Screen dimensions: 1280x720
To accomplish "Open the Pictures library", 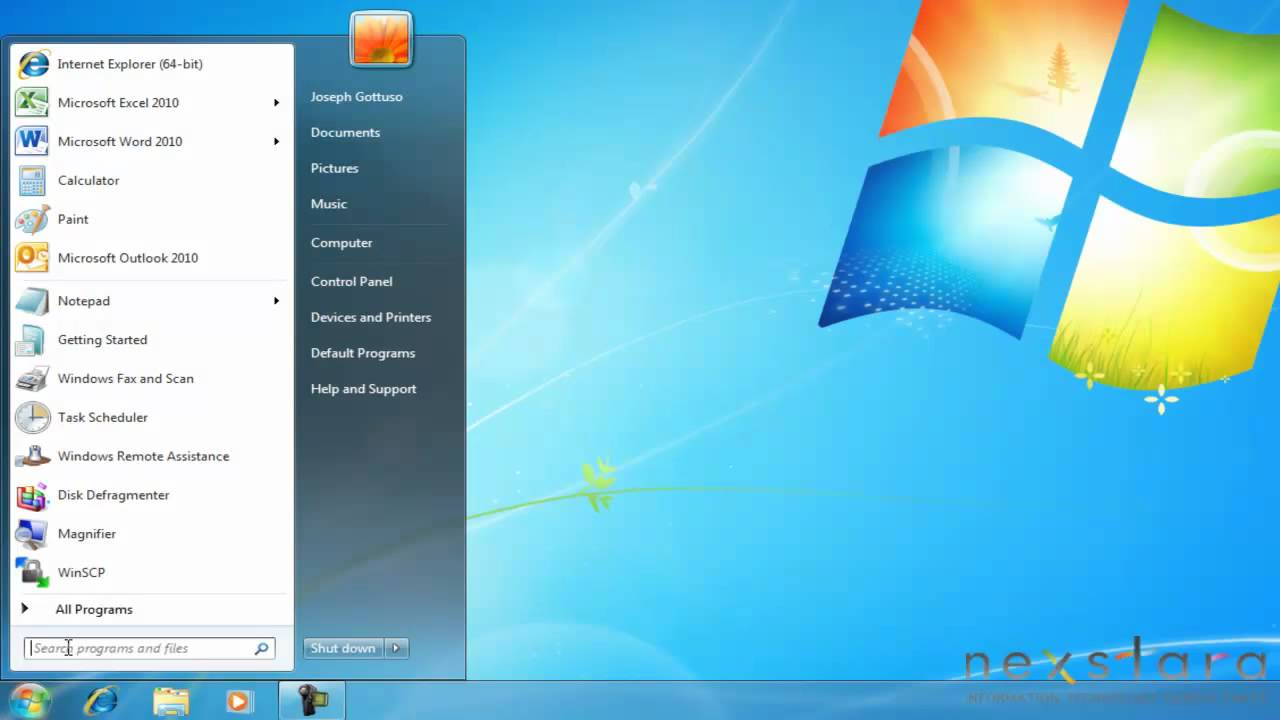I will pos(334,169).
